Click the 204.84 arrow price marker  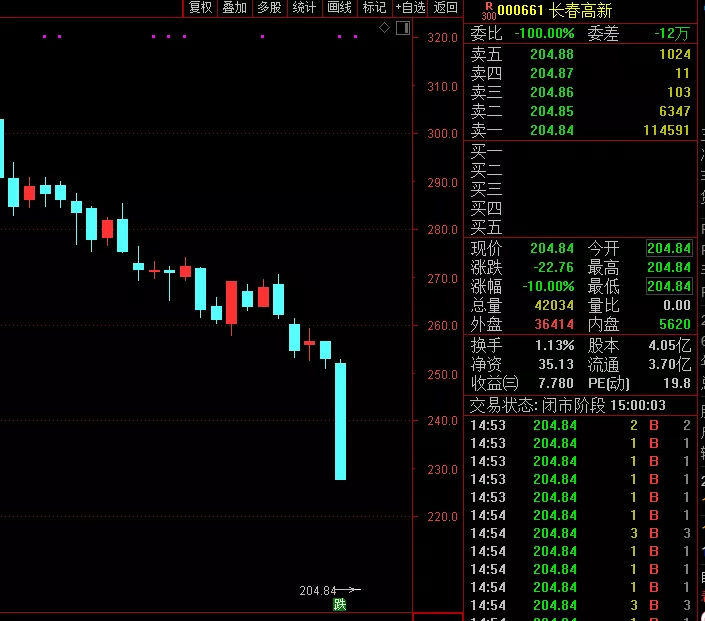coord(329,590)
